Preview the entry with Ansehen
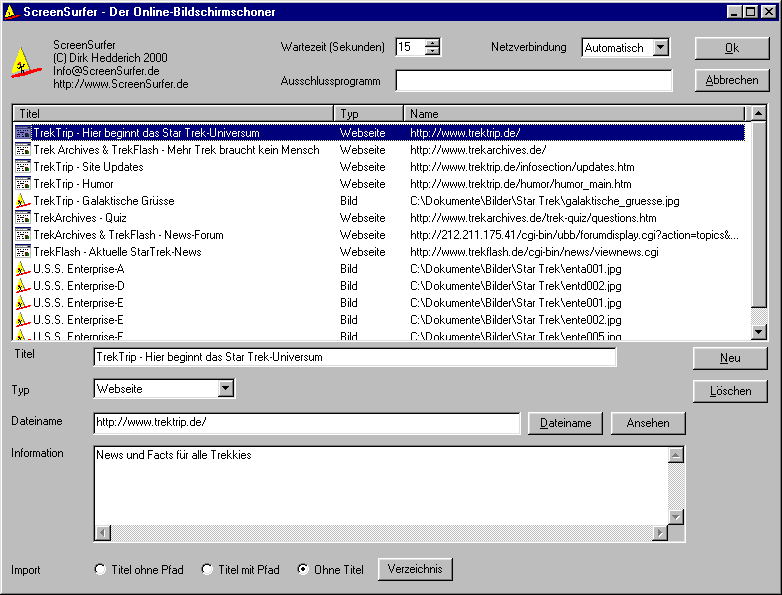782x595 pixels. (648, 423)
